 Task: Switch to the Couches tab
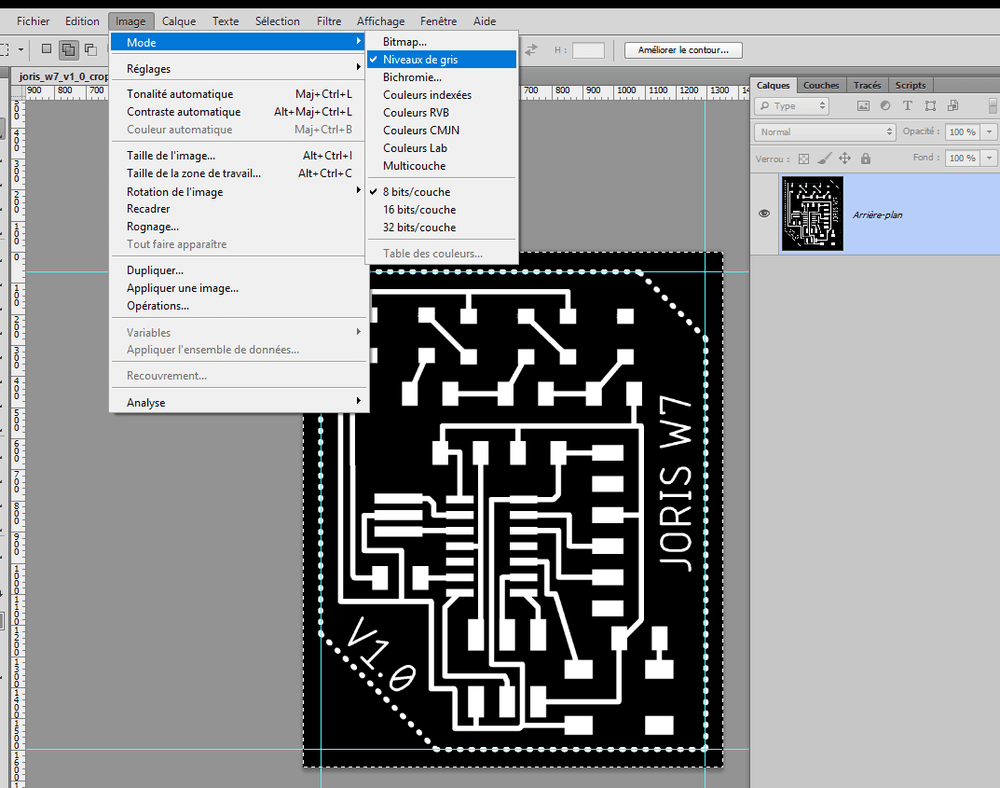click(x=821, y=85)
